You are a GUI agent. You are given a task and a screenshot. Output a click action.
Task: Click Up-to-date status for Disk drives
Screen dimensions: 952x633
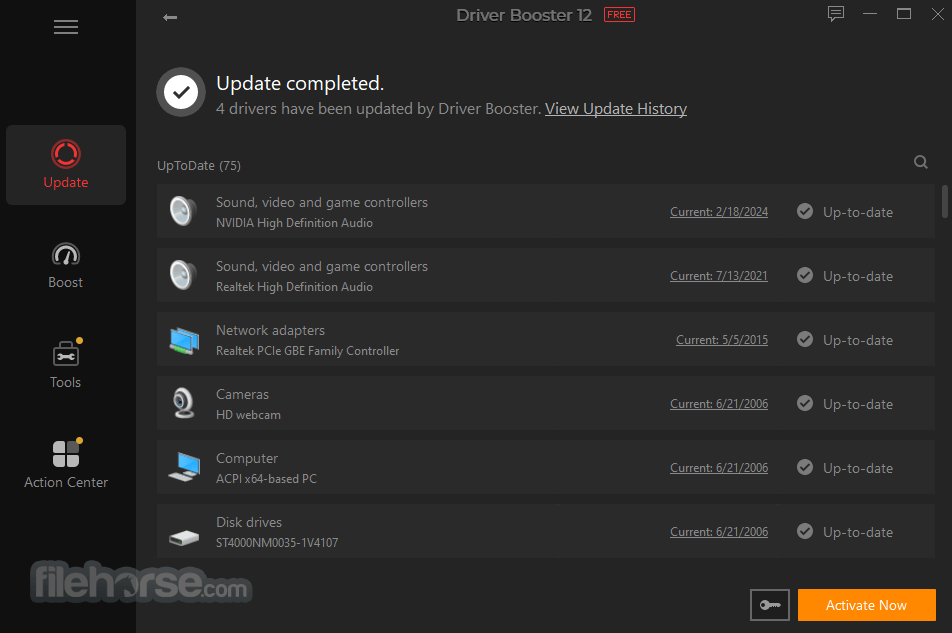pyautogui.click(x=858, y=532)
